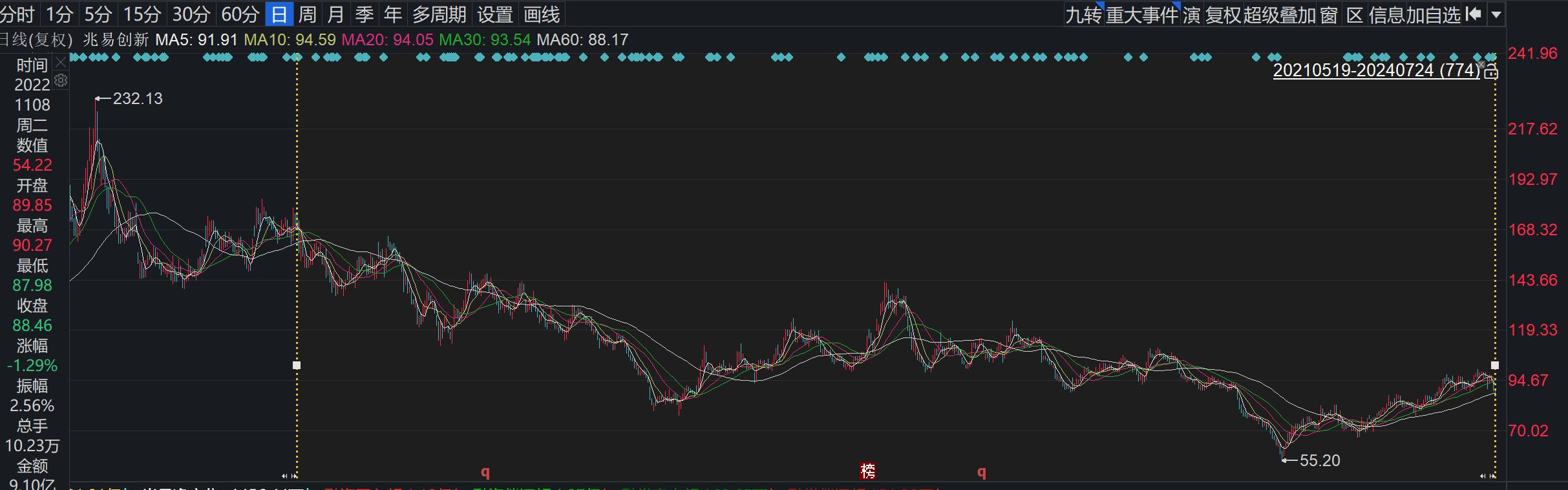Toggle the range lock icon
Viewport: 1568px width, 490px height.
1490,71
